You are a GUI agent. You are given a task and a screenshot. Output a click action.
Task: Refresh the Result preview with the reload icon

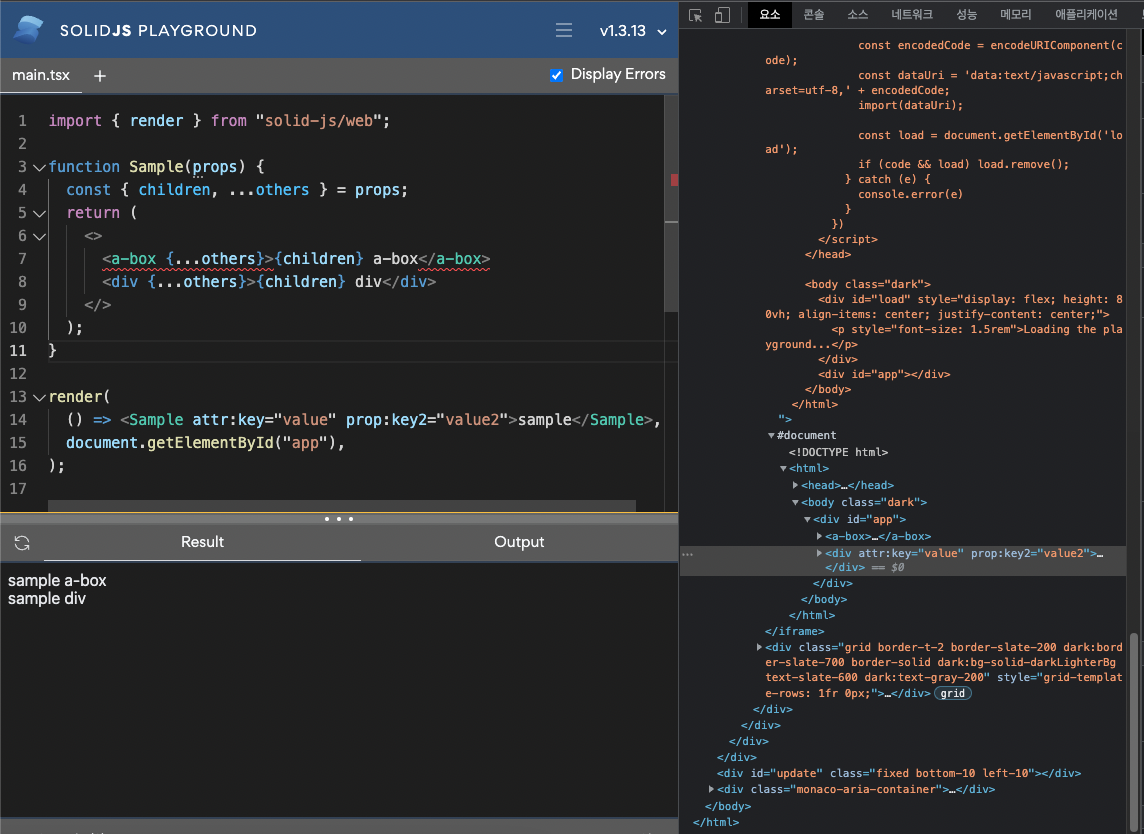click(x=20, y=542)
